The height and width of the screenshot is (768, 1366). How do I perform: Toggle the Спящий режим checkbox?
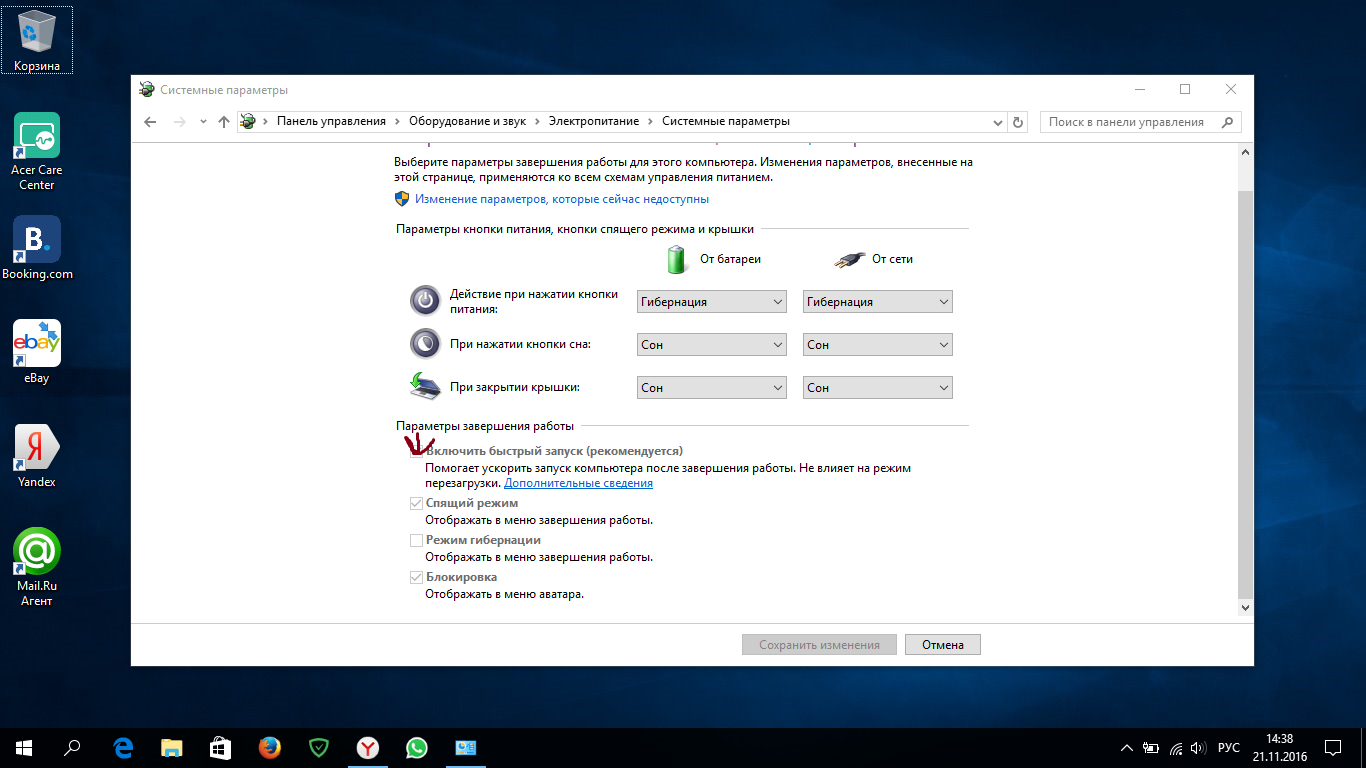coord(416,504)
